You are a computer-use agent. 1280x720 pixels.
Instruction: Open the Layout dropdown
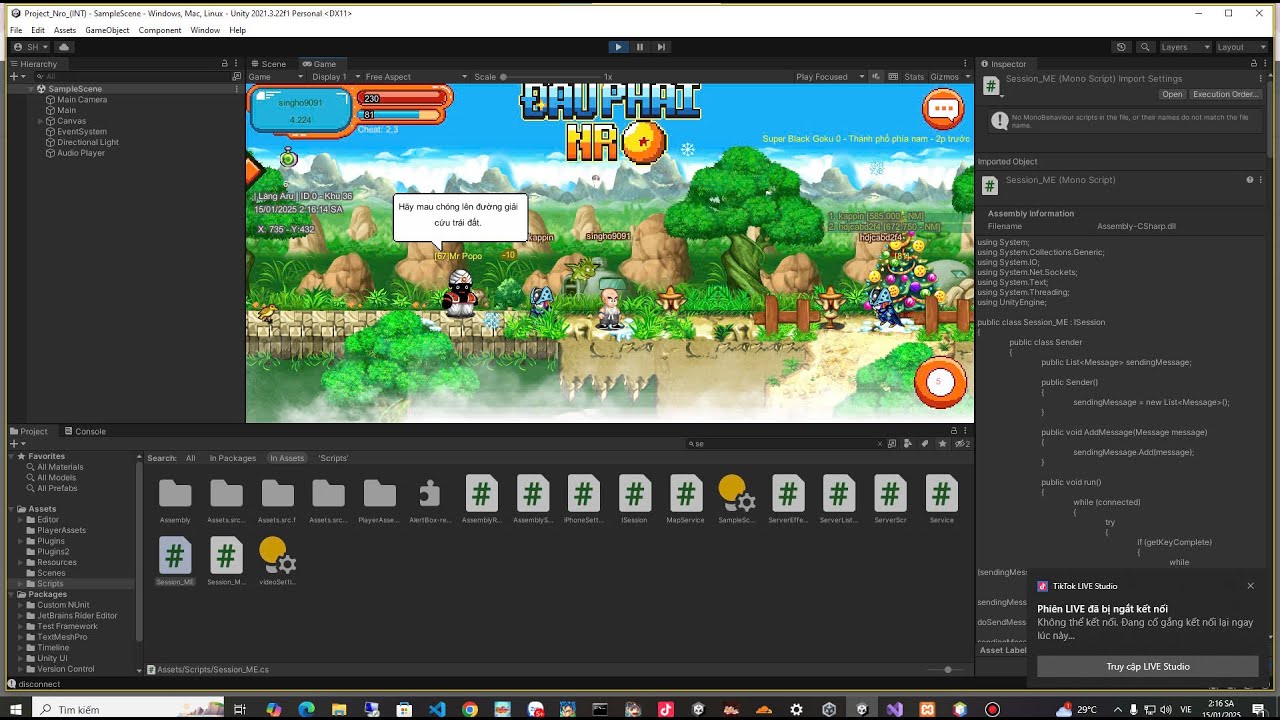(x=1240, y=47)
